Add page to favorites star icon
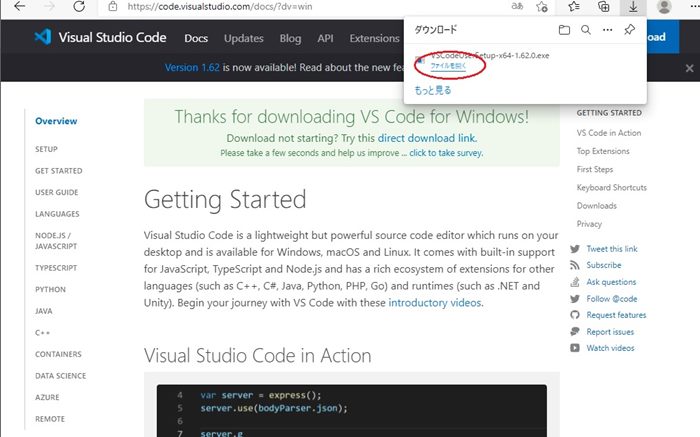700x437 pixels. point(542,6)
